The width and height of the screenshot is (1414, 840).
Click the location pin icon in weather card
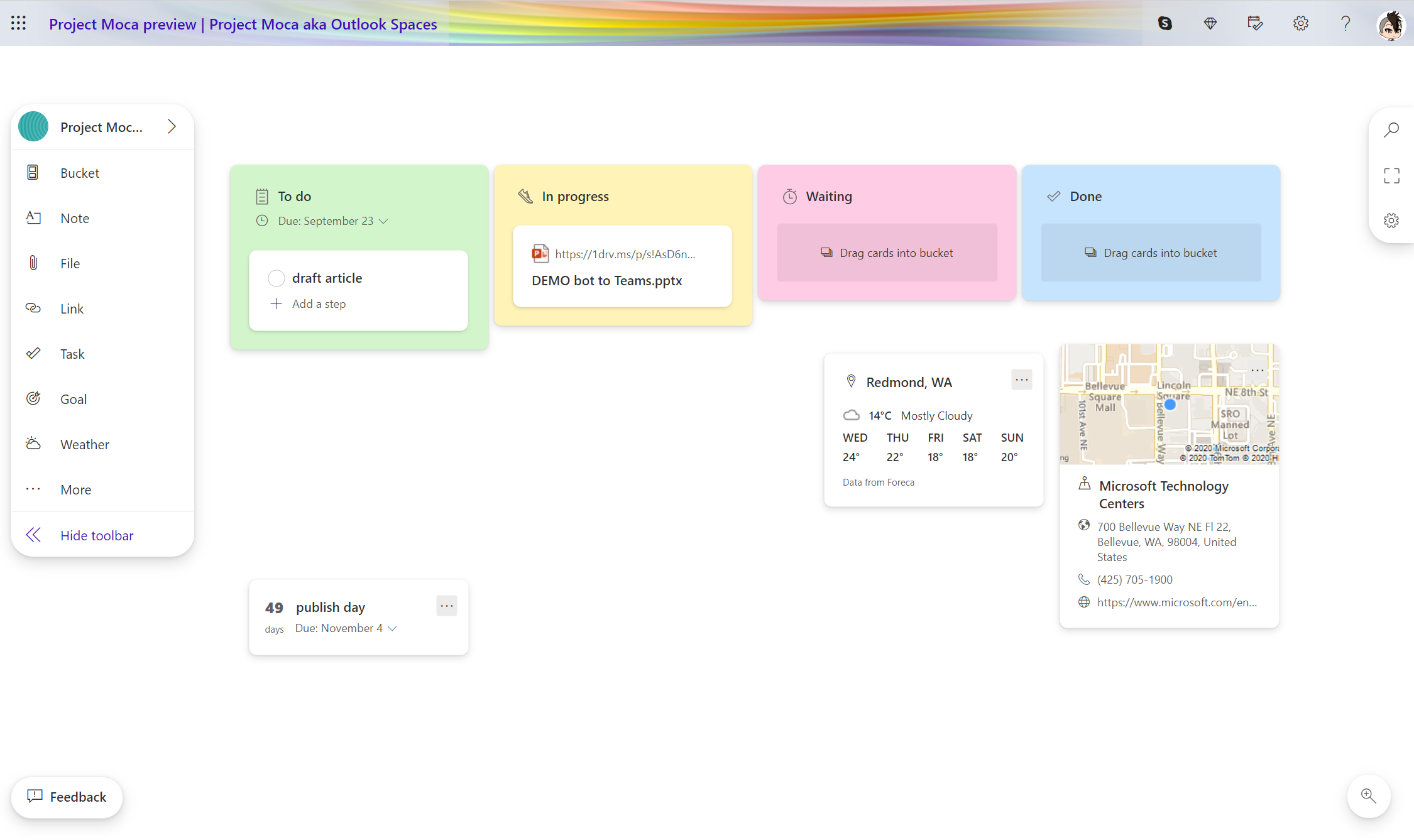[851, 381]
